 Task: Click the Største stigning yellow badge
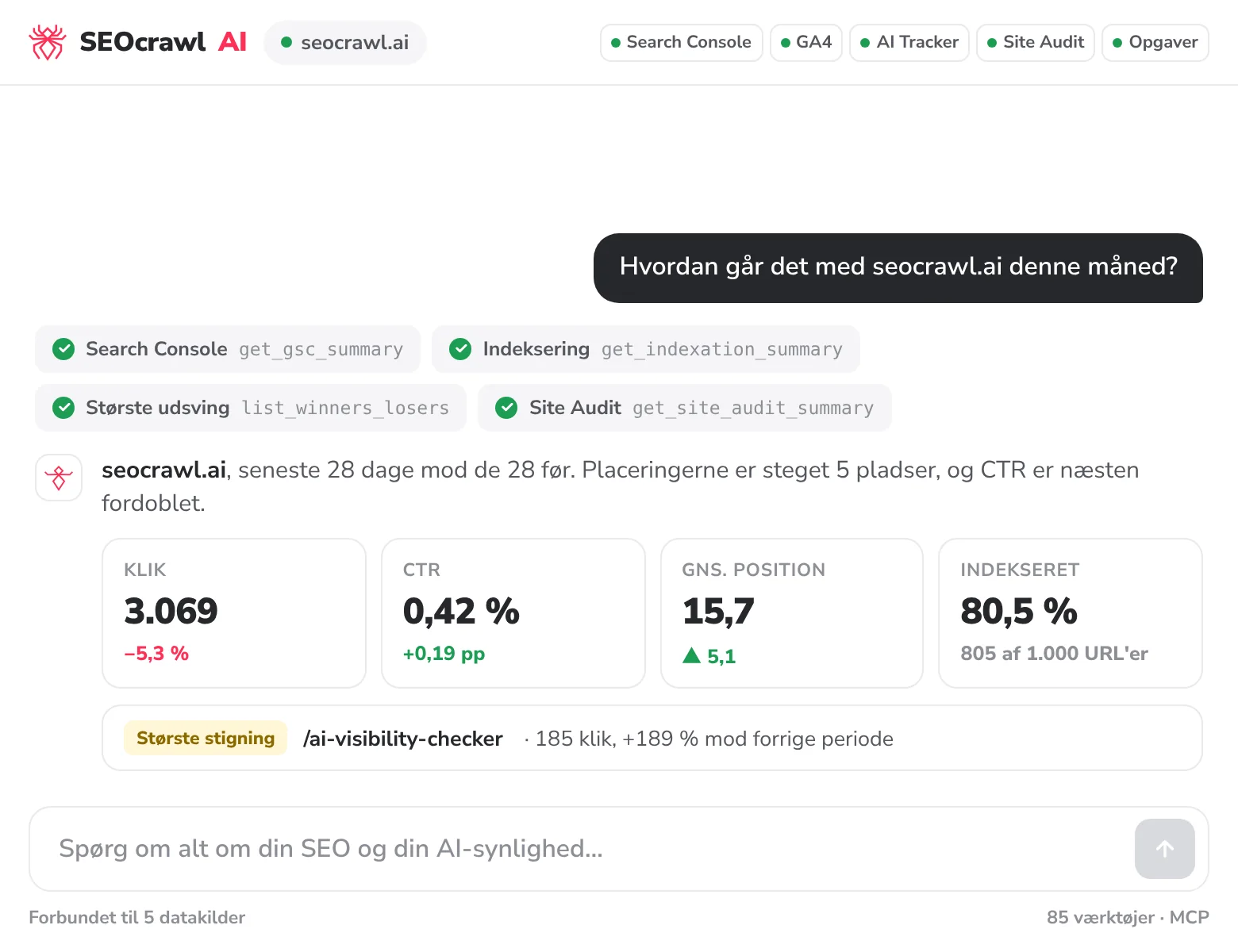click(x=206, y=738)
